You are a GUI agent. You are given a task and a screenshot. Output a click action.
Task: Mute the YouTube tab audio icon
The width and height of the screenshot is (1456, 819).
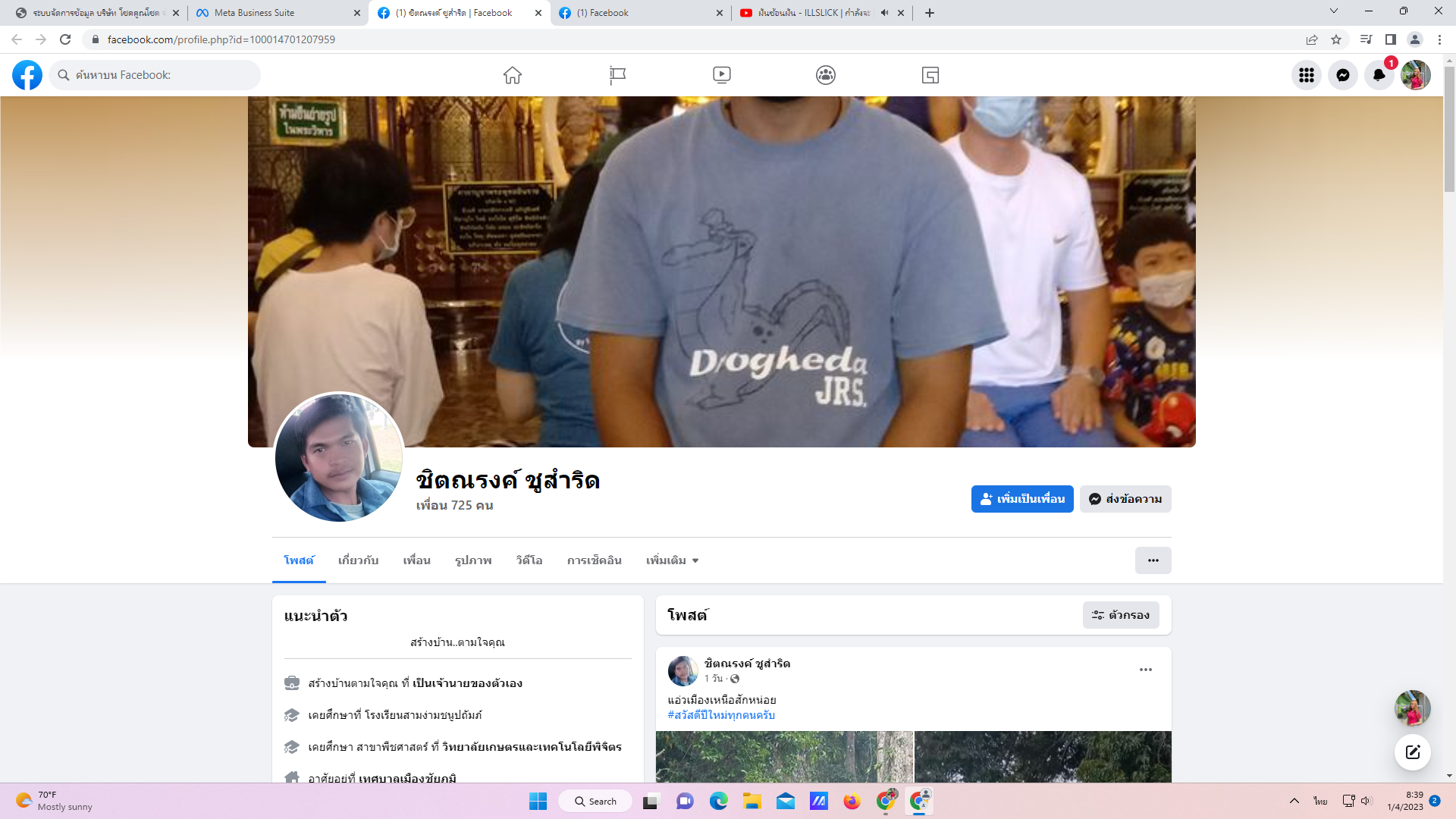(884, 13)
